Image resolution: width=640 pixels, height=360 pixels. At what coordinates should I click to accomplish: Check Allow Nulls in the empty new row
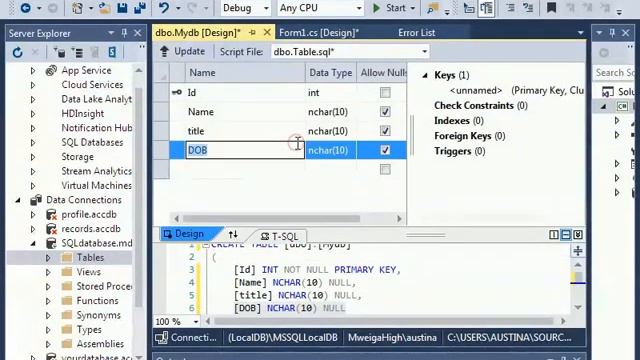(385, 169)
